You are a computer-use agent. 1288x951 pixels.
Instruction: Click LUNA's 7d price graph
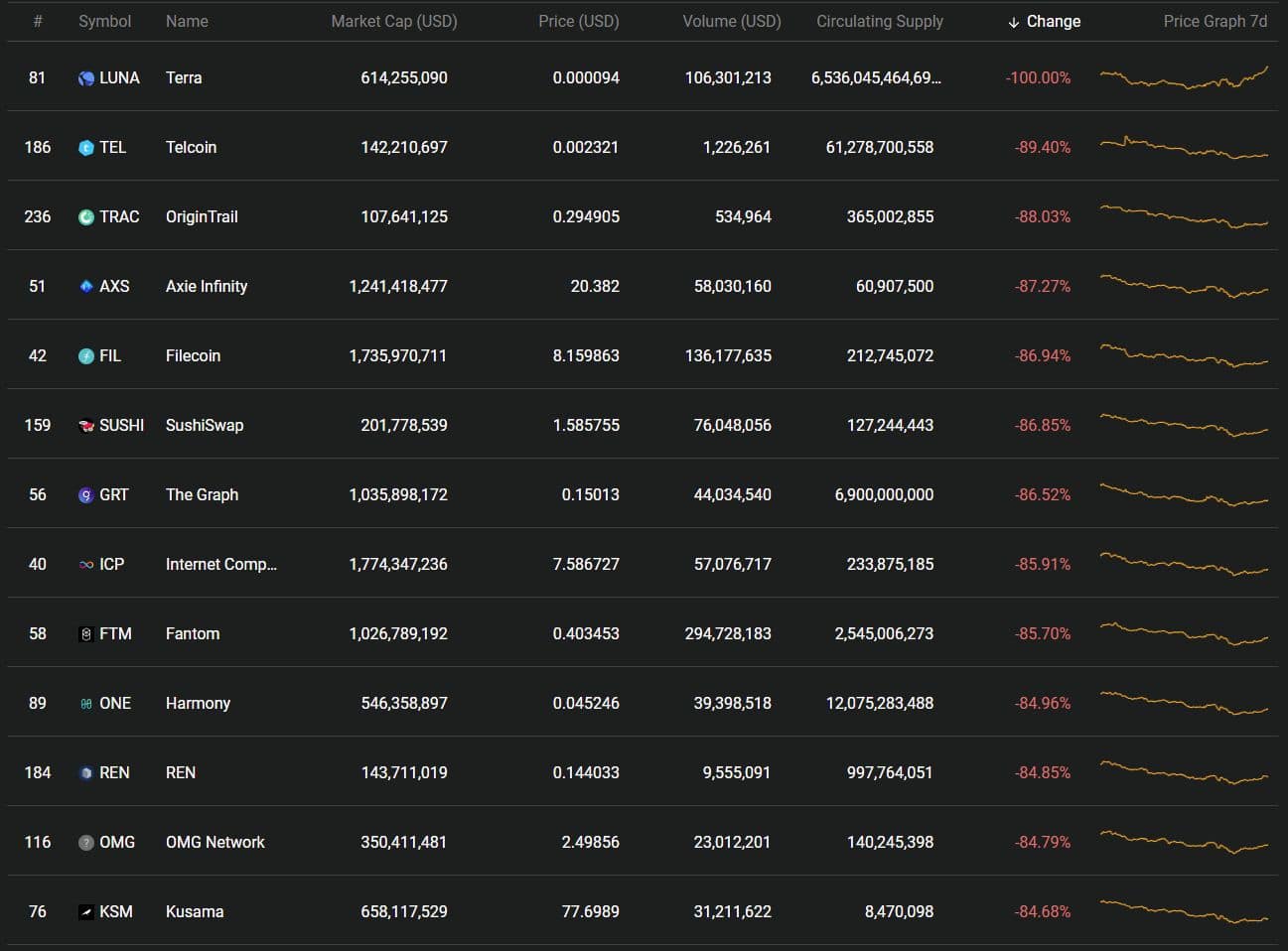[1184, 77]
